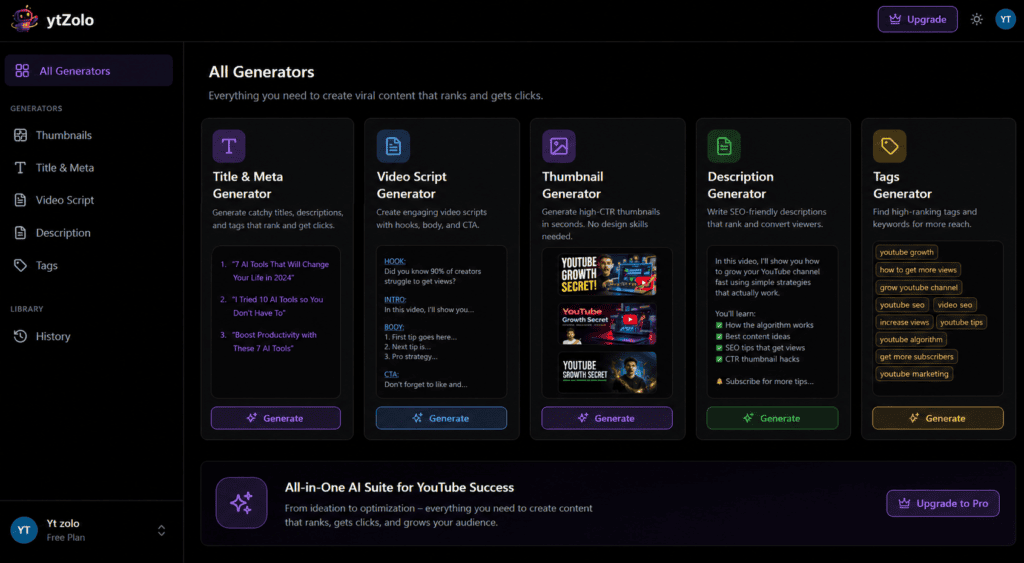The height and width of the screenshot is (563, 1024).
Task: Click the Thumbnail Generator image icon
Action: [559, 146]
